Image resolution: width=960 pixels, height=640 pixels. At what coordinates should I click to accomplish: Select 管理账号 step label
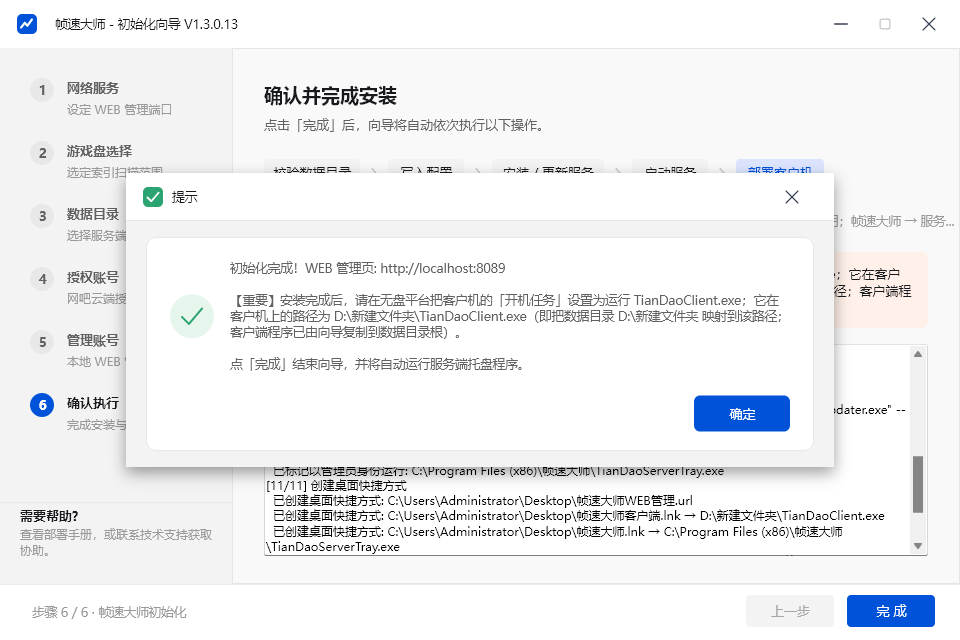(93, 341)
